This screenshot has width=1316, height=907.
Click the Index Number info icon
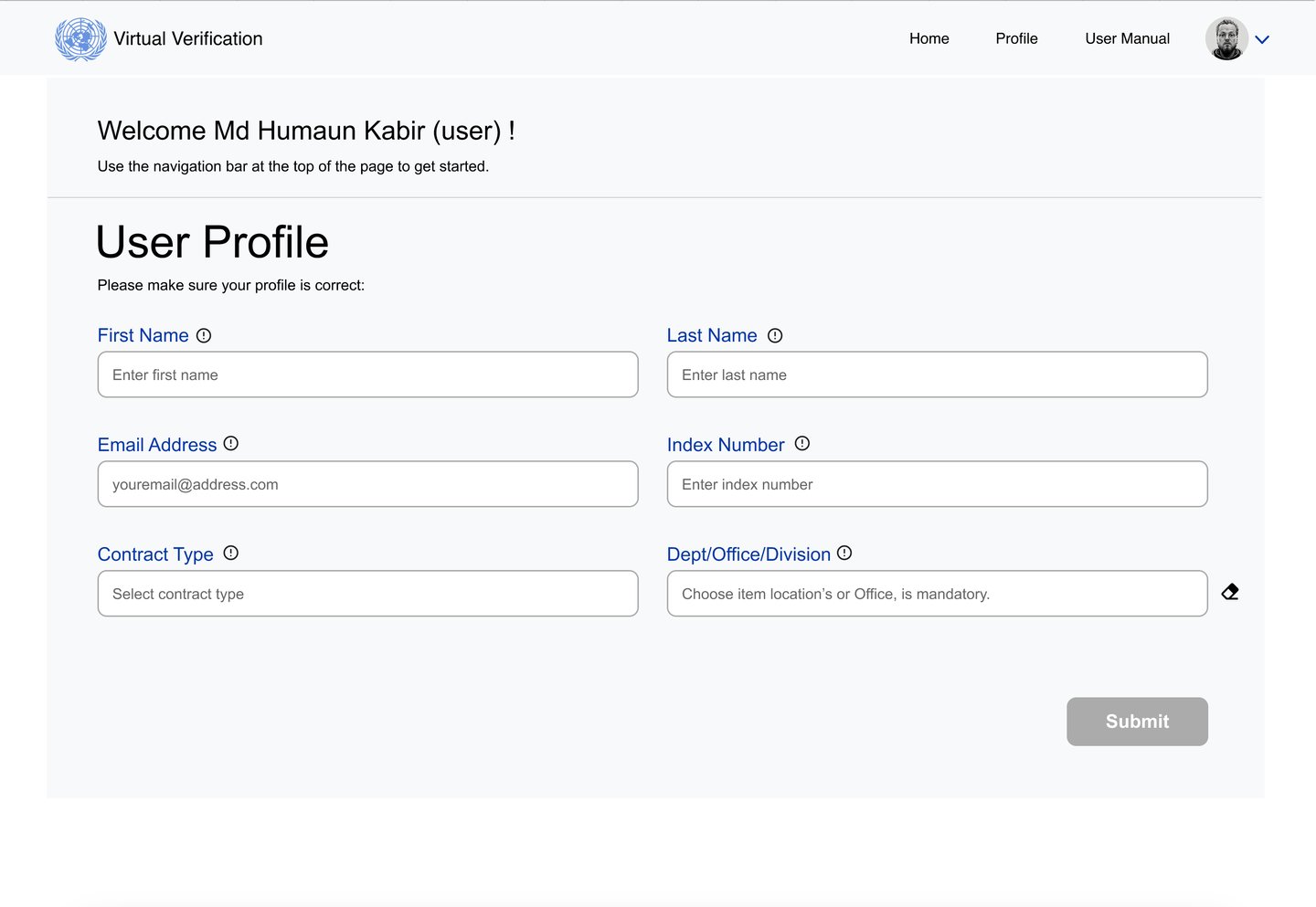802,443
